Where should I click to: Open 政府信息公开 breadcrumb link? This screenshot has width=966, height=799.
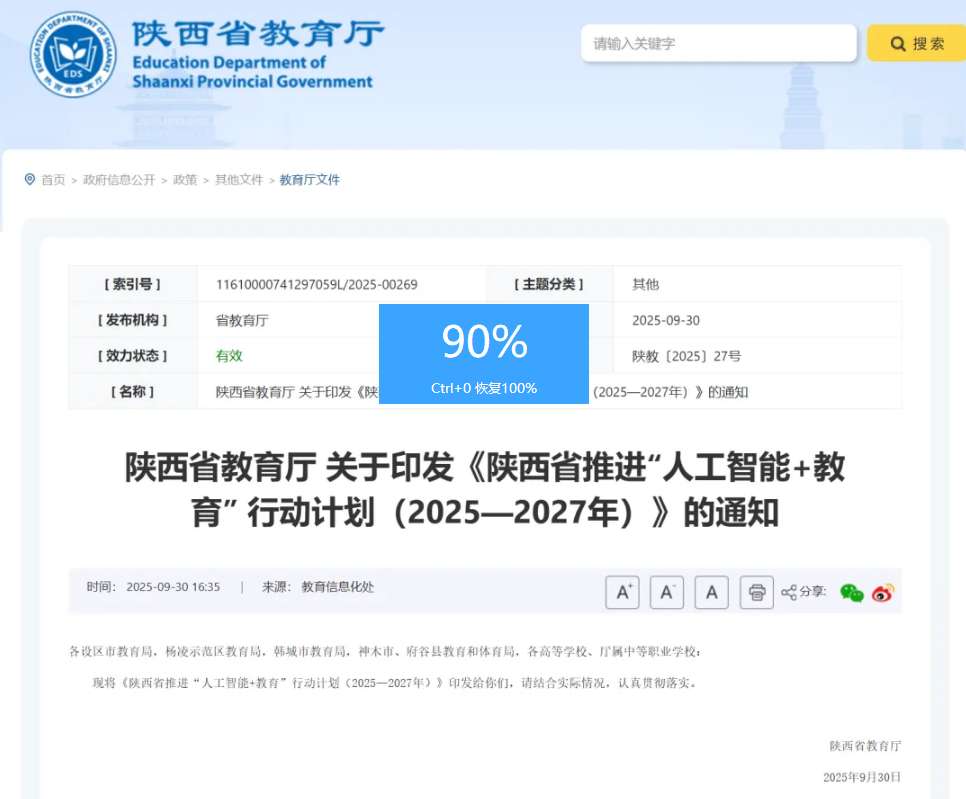pos(119,180)
